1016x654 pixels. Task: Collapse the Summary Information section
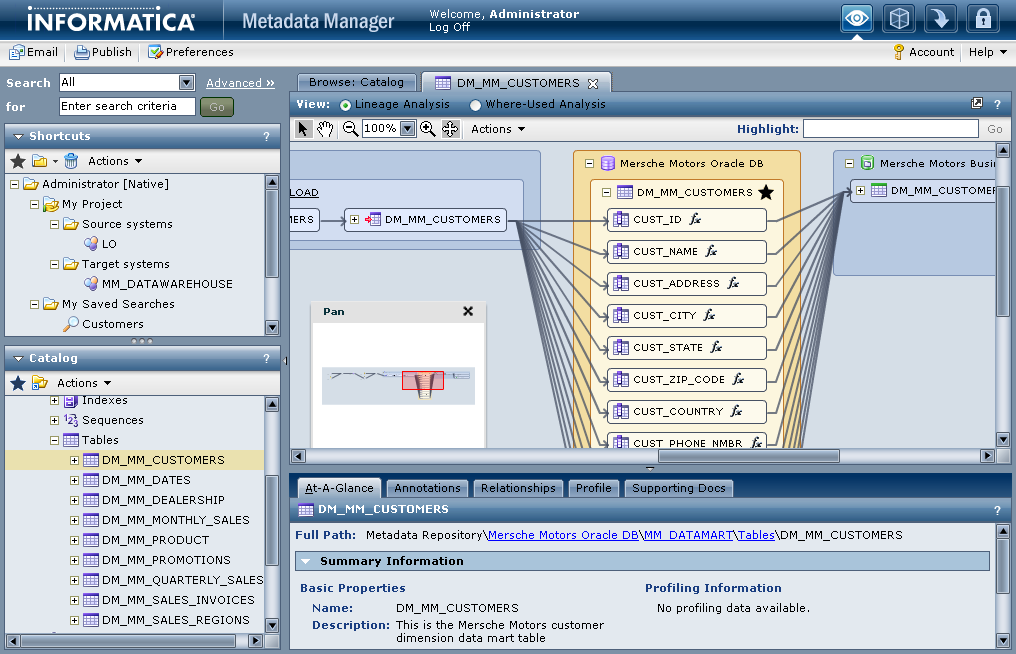click(306, 562)
